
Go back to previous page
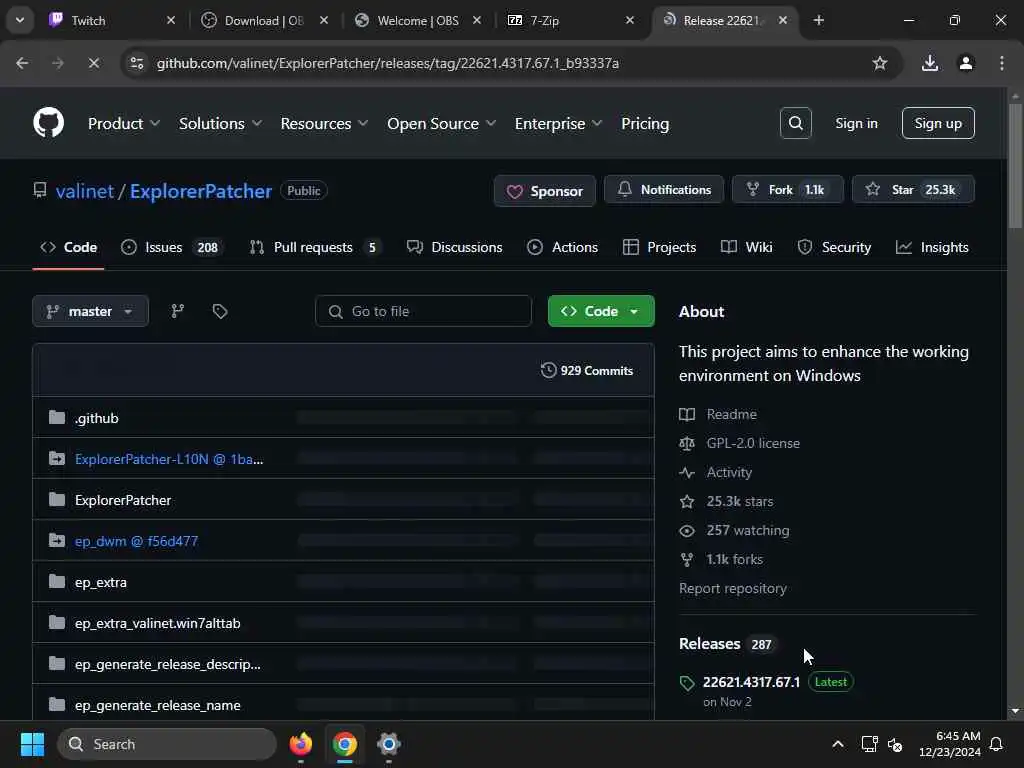[x=22, y=63]
